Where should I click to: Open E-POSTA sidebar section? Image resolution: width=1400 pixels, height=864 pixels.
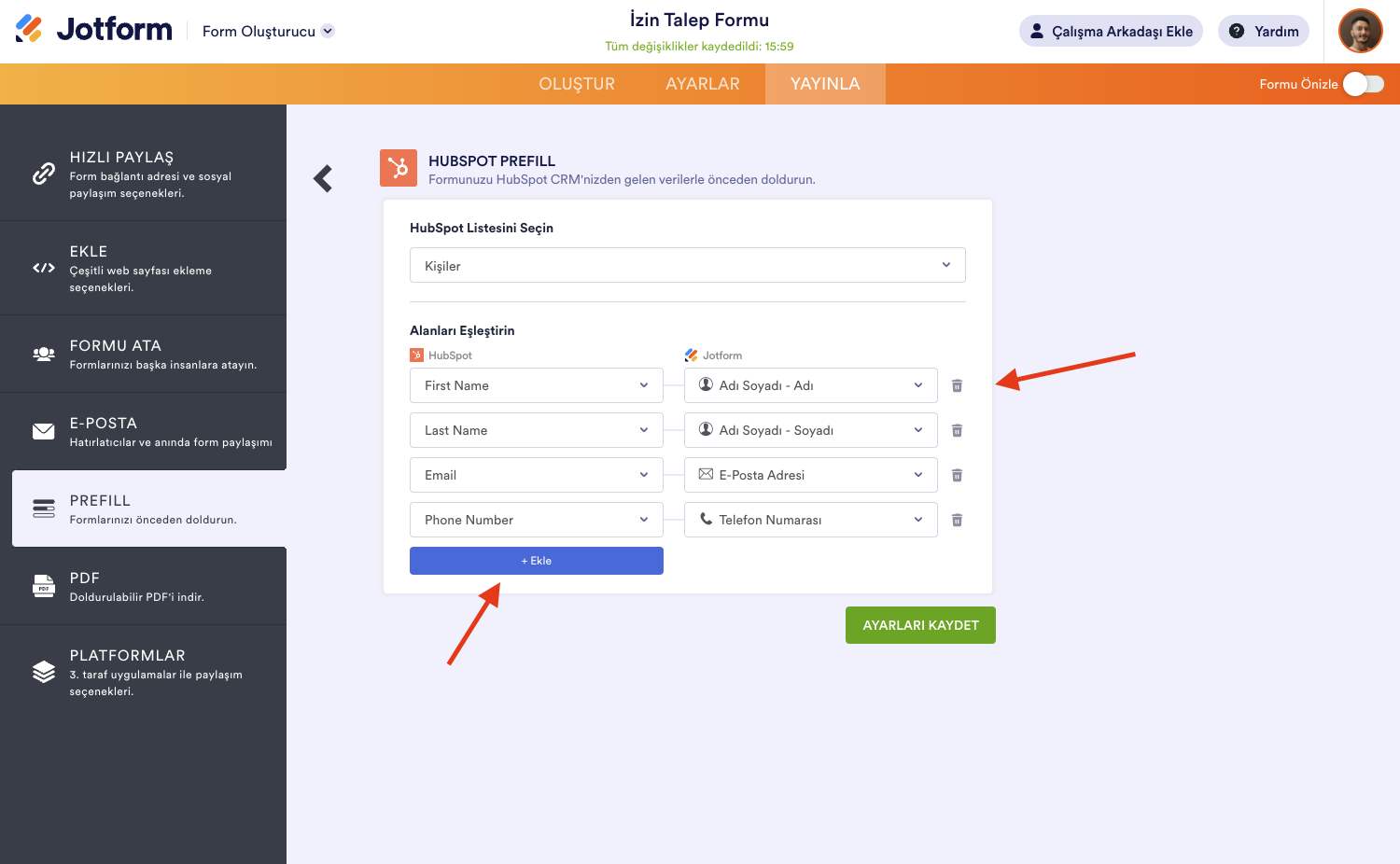(x=143, y=431)
